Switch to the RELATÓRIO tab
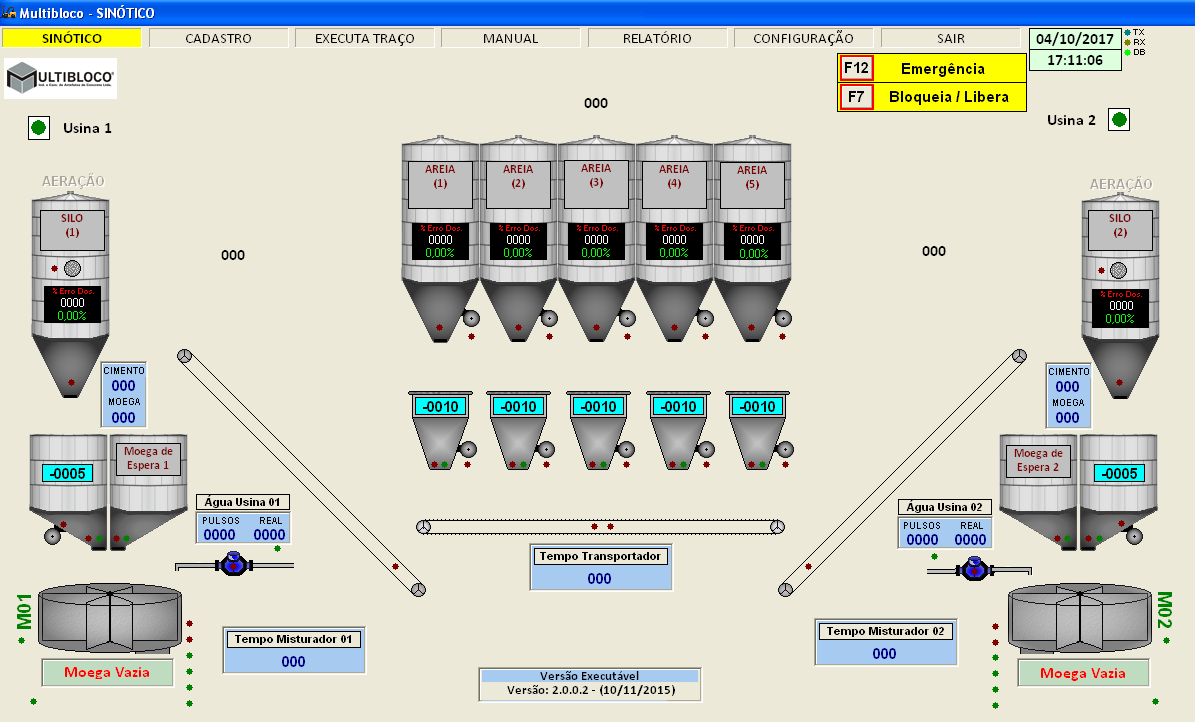Image resolution: width=1195 pixels, height=722 pixels. coord(657,38)
